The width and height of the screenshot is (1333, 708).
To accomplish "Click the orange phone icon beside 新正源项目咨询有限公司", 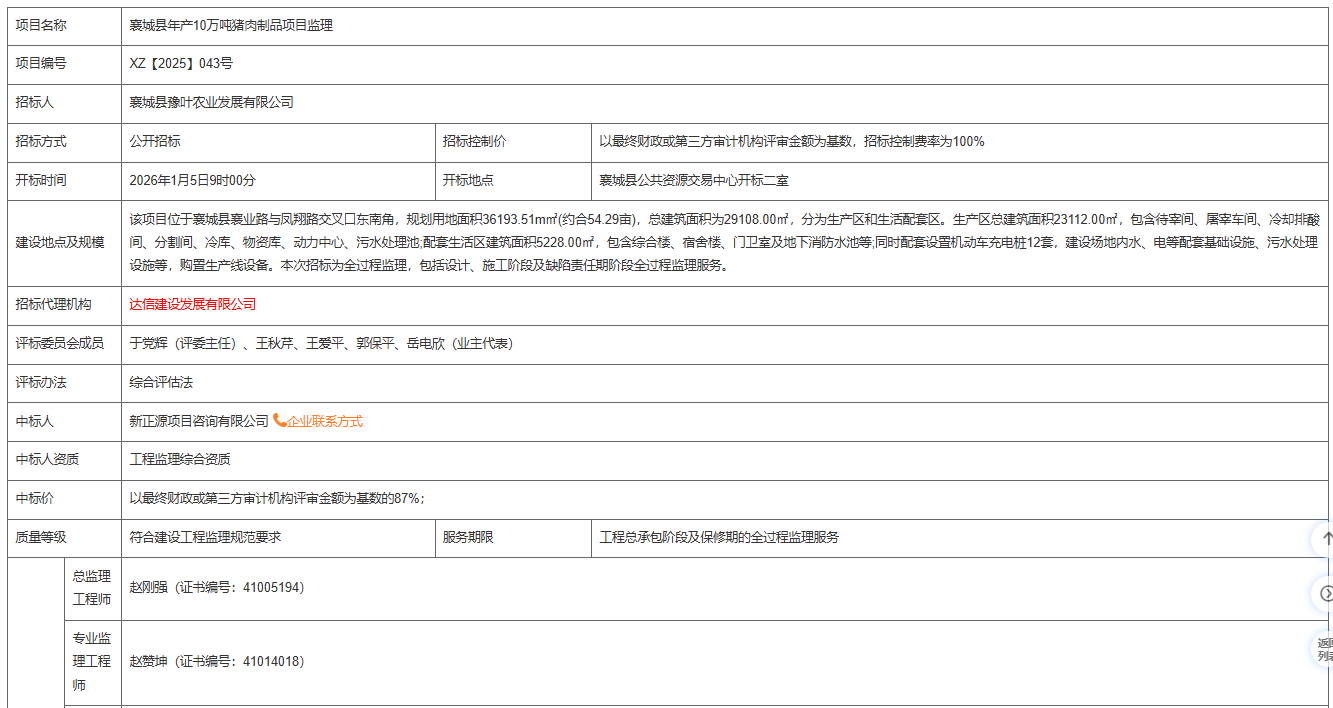I will (x=280, y=421).
